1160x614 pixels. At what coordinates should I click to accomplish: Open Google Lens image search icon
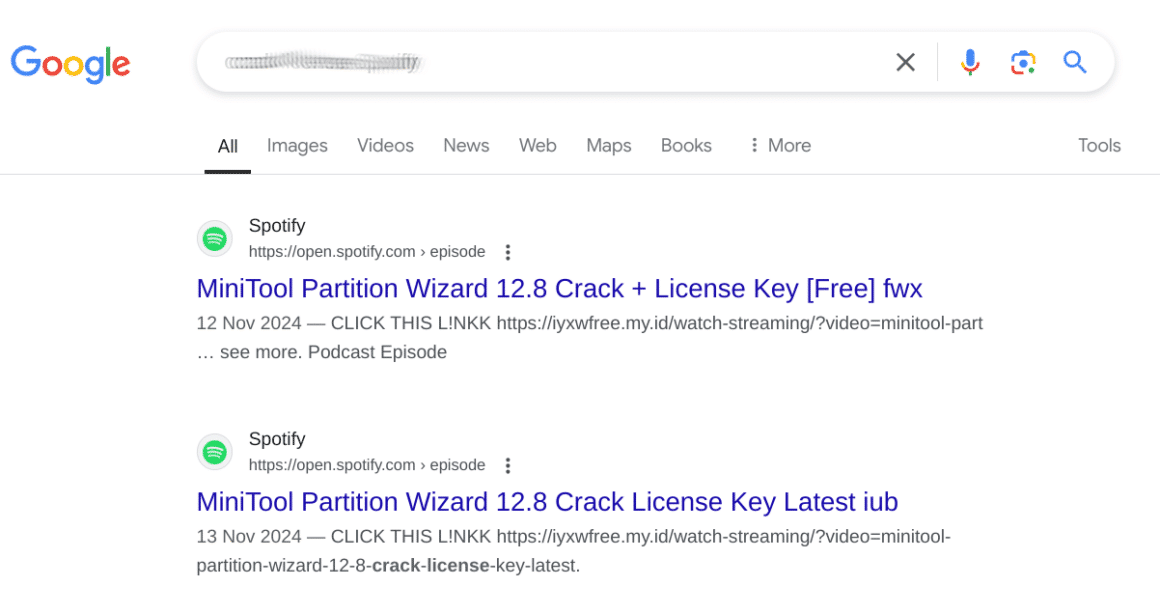click(x=1023, y=62)
